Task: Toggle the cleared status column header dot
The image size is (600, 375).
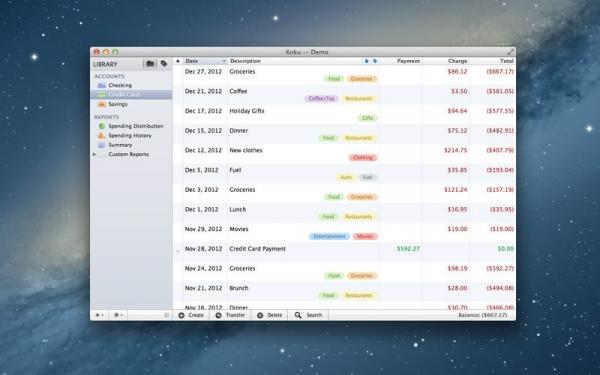Action: (178, 61)
